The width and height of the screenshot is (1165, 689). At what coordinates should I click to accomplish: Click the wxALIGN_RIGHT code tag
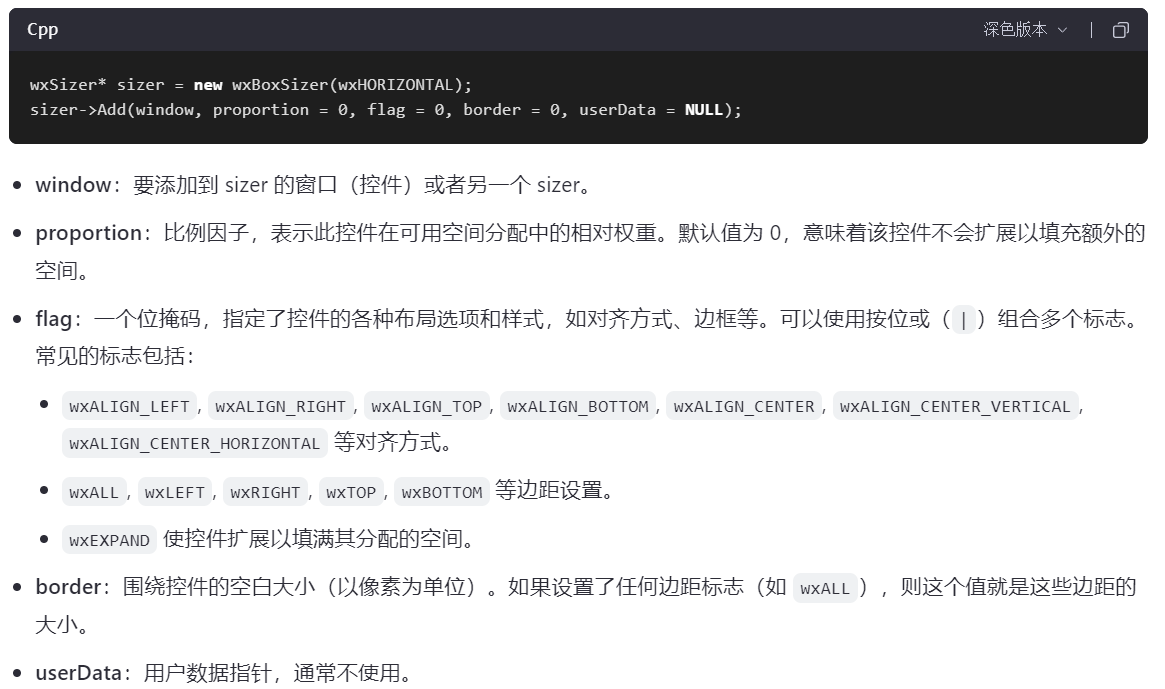(x=279, y=406)
